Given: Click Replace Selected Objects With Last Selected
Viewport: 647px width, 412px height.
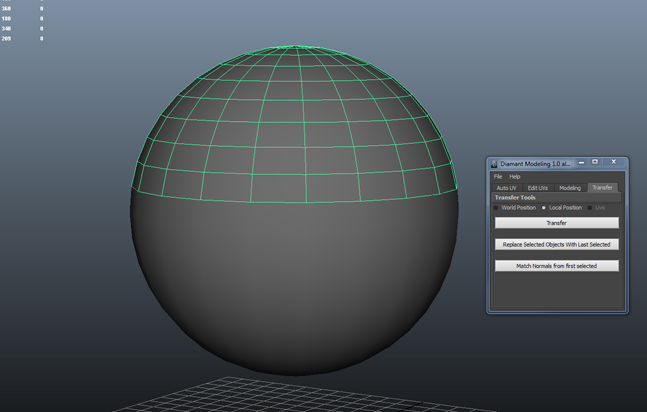Looking at the screenshot, I should click(556, 244).
